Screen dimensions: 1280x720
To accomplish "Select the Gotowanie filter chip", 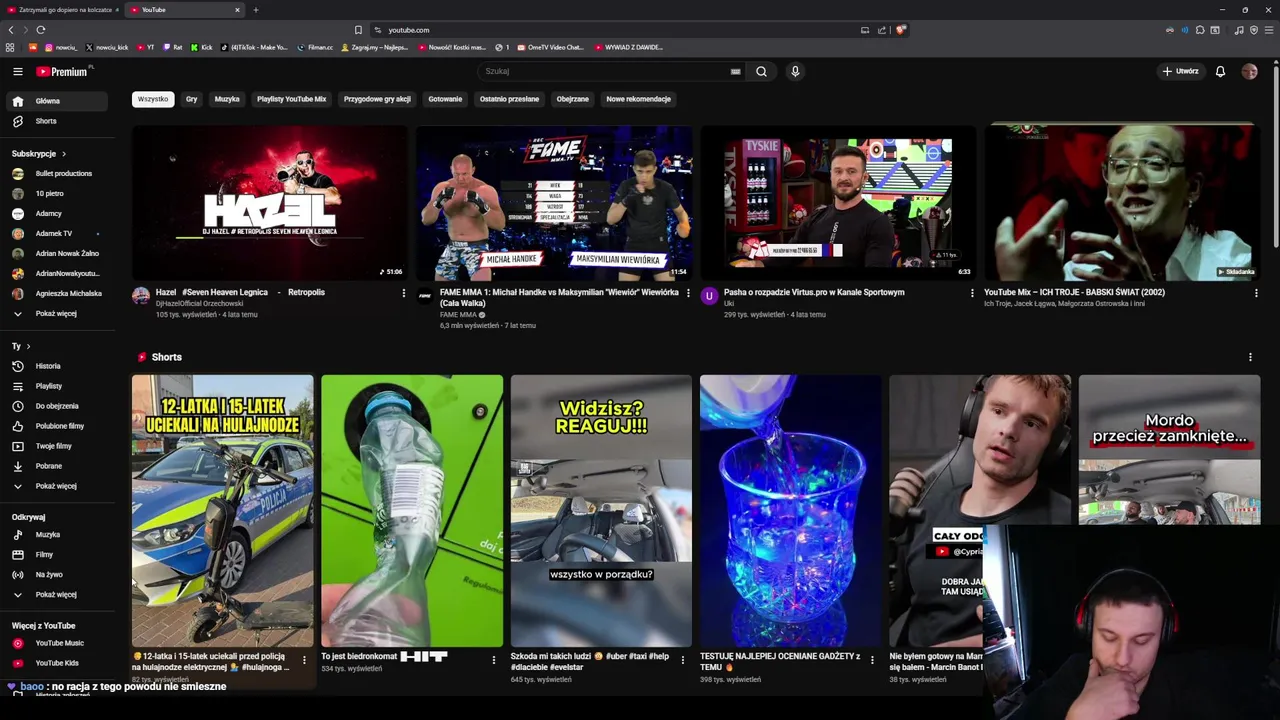I will click(x=445, y=99).
